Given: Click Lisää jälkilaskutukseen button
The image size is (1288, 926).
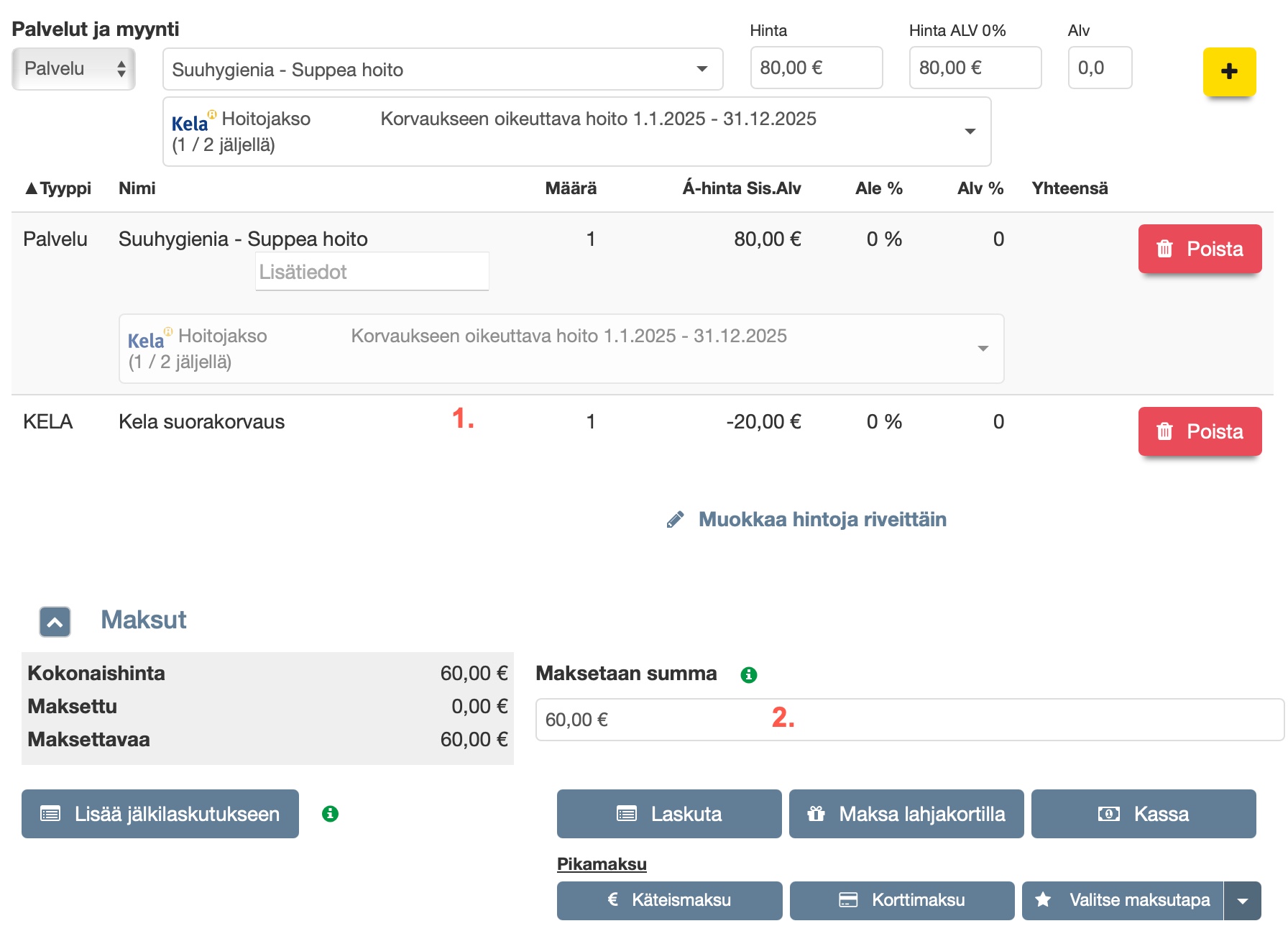Looking at the screenshot, I should (160, 814).
